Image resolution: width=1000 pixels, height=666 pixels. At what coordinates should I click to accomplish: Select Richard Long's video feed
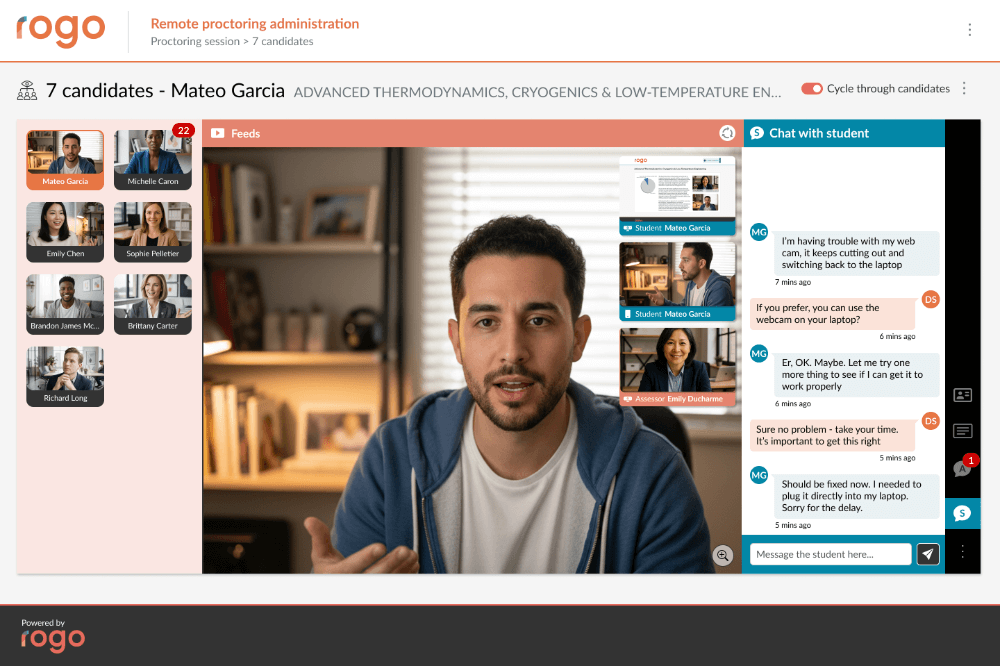(64, 375)
